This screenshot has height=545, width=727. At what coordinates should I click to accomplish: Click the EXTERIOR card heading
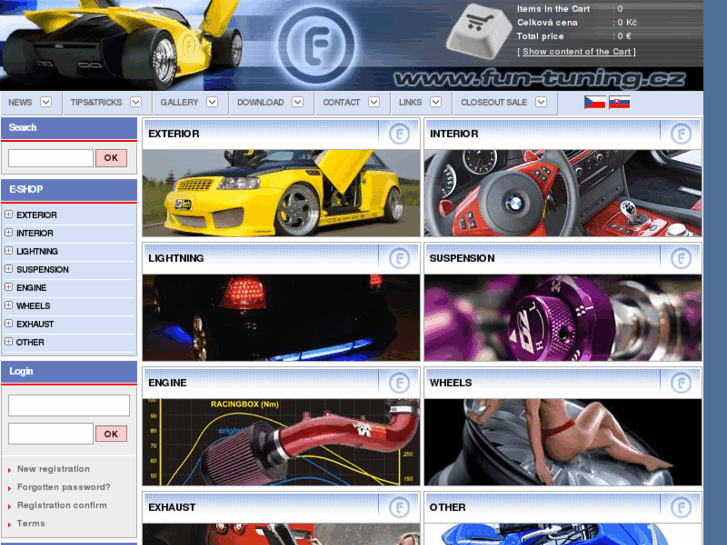(174, 134)
